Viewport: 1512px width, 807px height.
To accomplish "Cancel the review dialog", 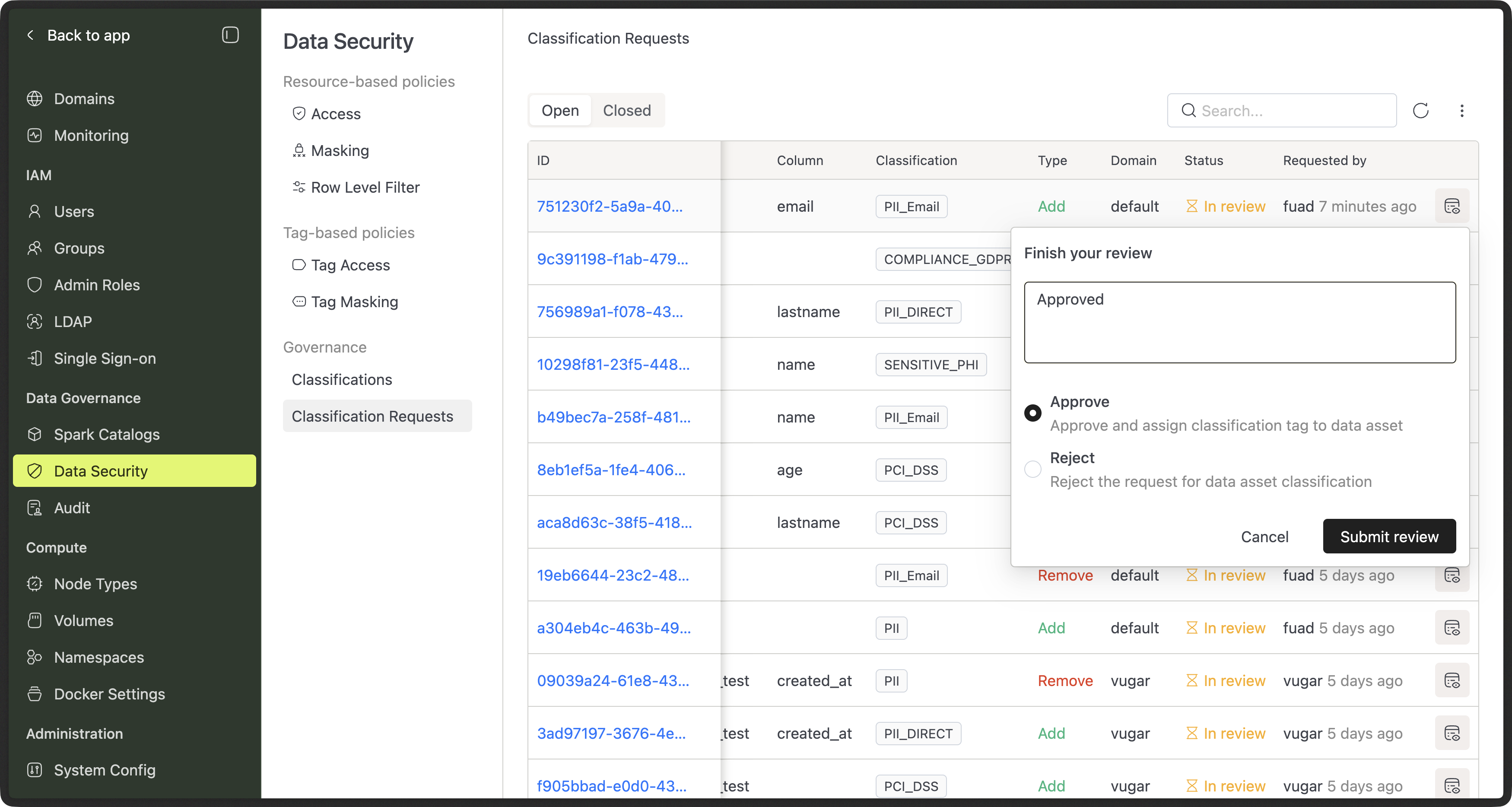I will pyautogui.click(x=1264, y=537).
